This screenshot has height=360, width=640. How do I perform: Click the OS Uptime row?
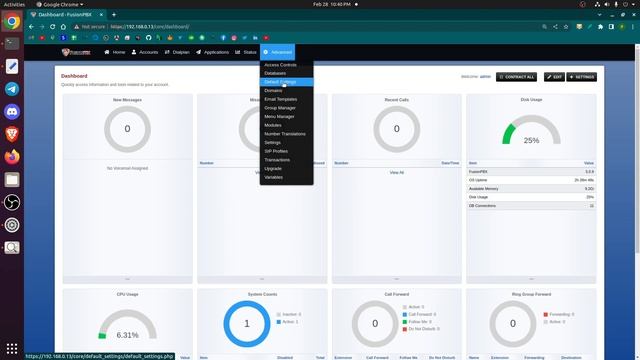[531, 180]
